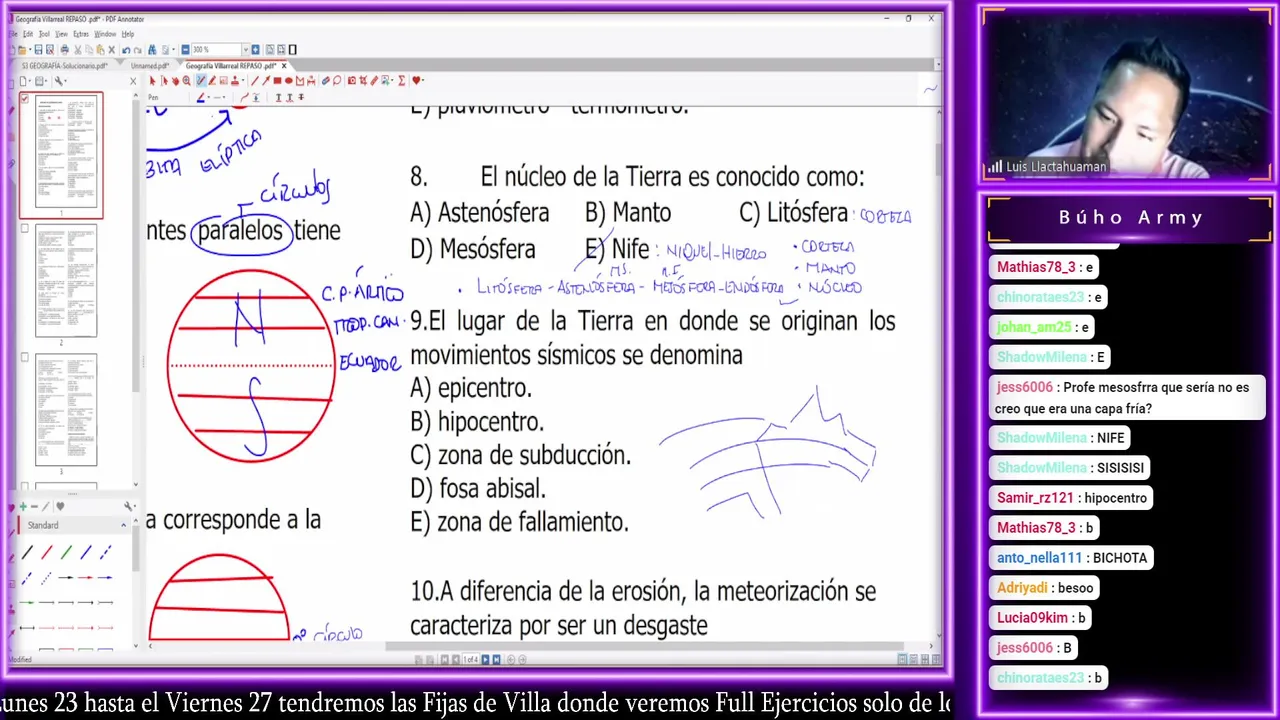
Task: Click the Find binoculars icon
Action: click(152, 49)
